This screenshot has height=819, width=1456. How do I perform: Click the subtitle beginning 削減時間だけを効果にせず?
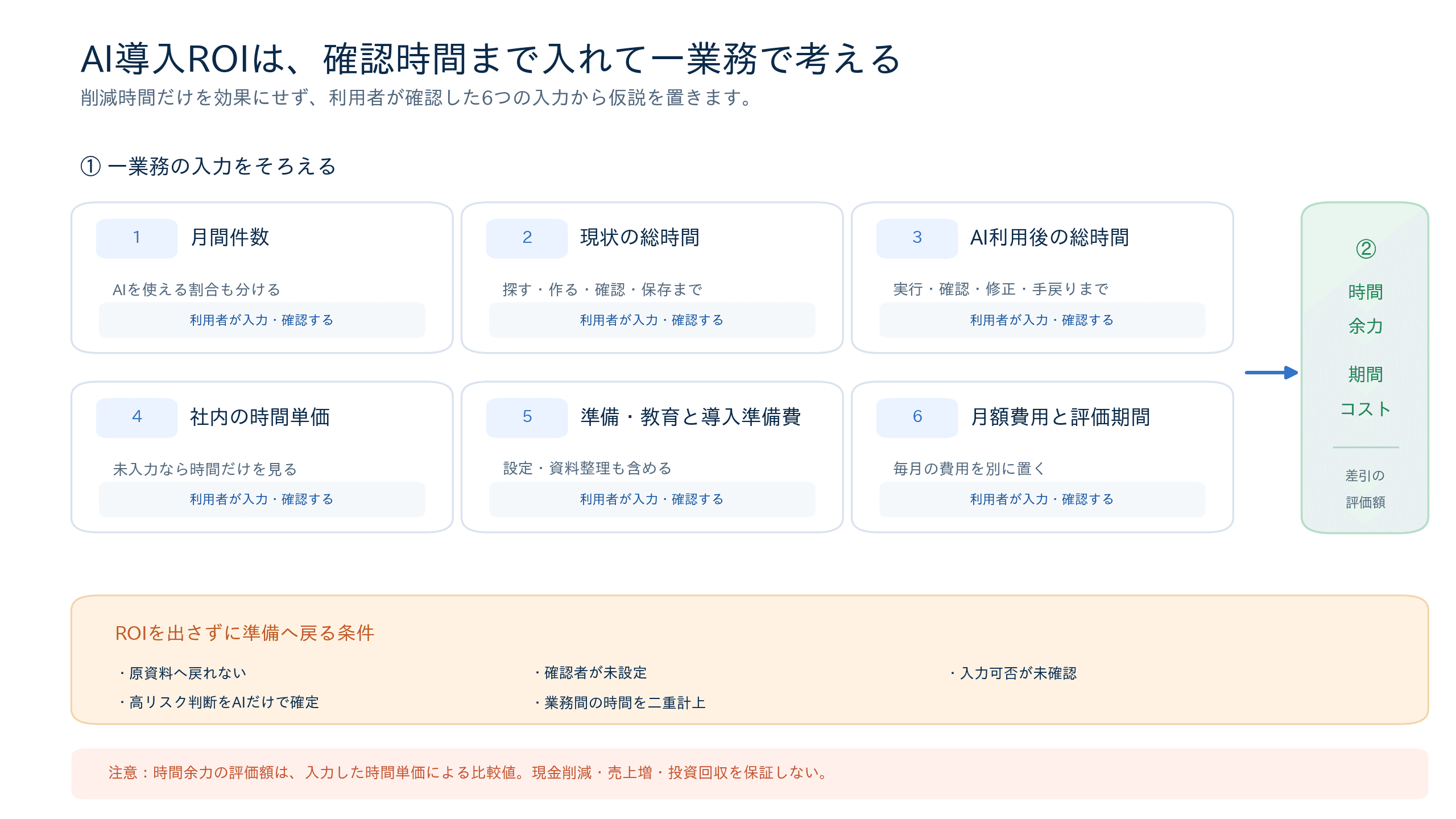click(x=418, y=98)
